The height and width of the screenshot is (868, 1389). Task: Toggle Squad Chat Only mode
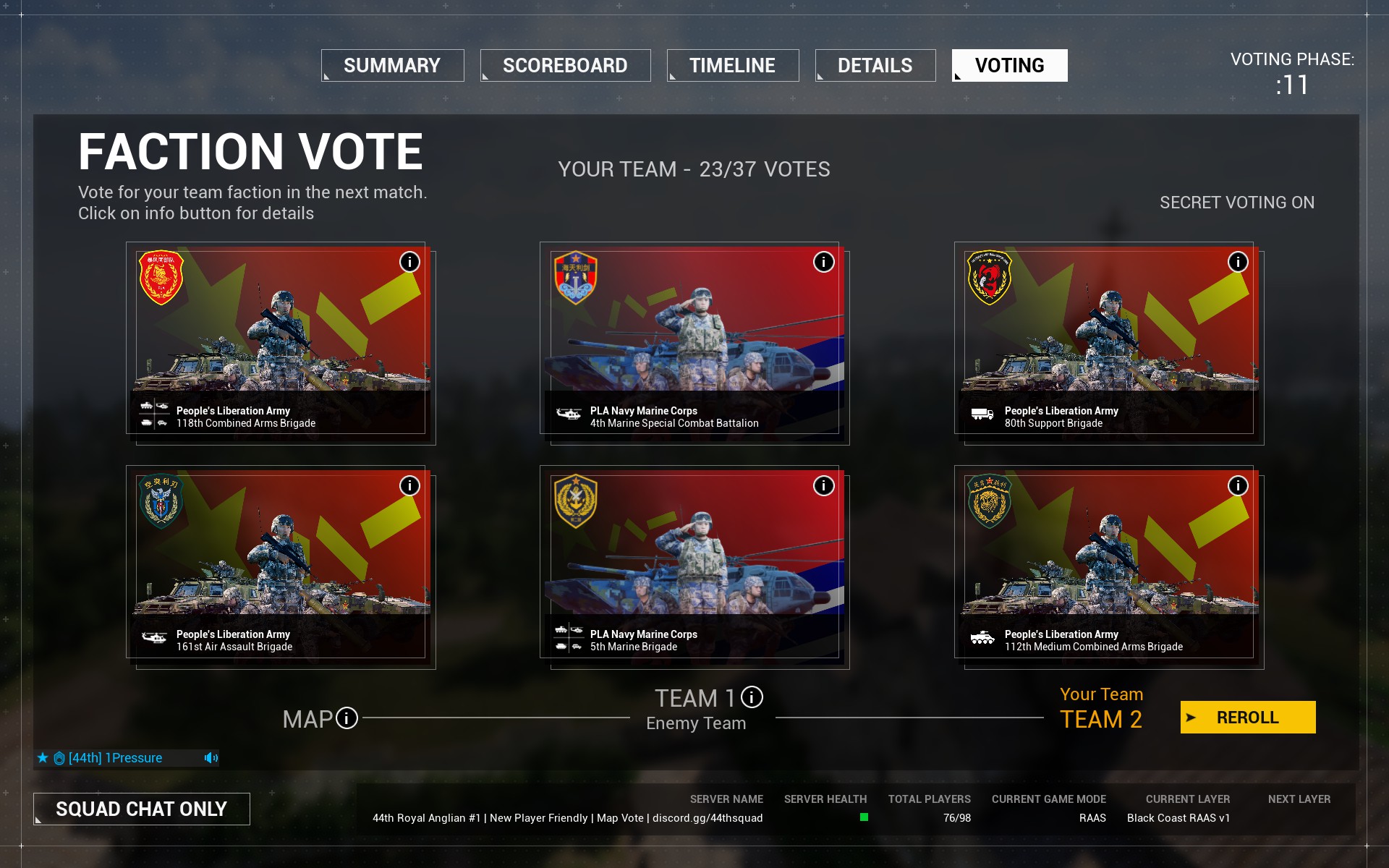click(x=142, y=809)
